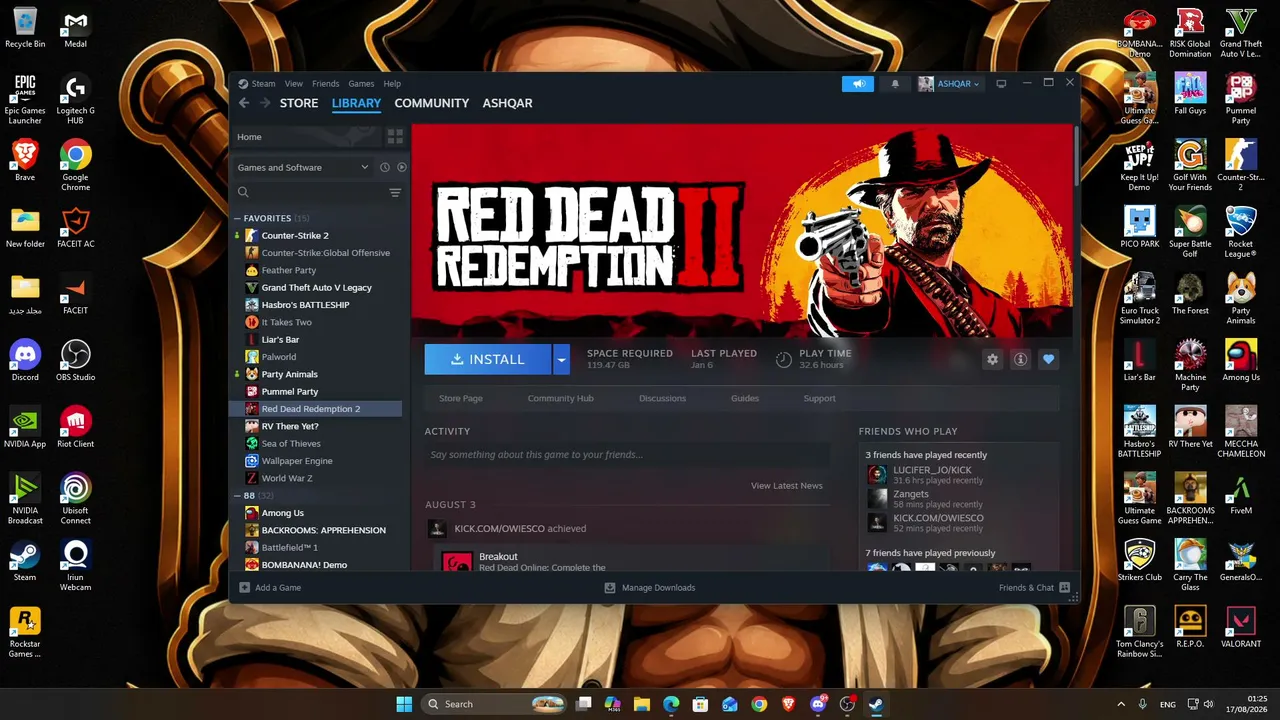The width and height of the screenshot is (1280, 720).
Task: Click the Add a Game plus icon
Action: coord(245,587)
